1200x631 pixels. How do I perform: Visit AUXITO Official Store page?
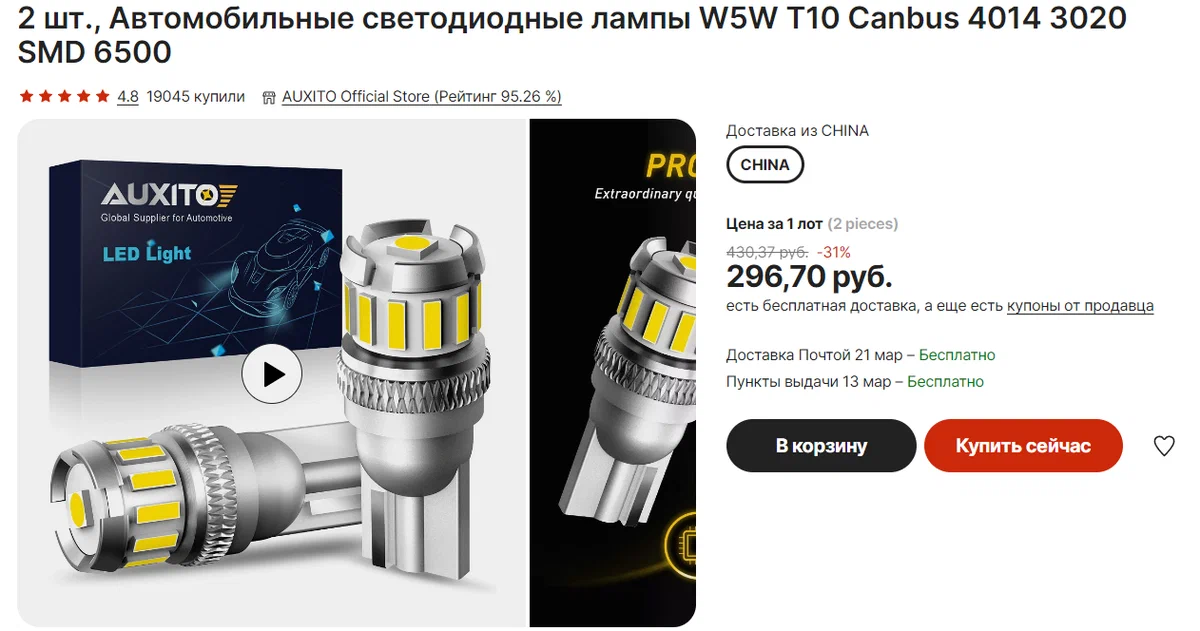point(422,97)
